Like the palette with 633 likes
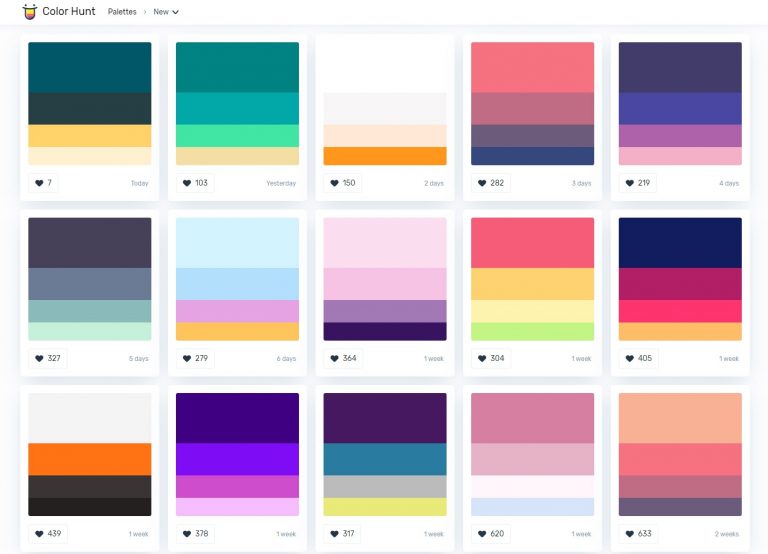768x554 pixels. click(630, 533)
